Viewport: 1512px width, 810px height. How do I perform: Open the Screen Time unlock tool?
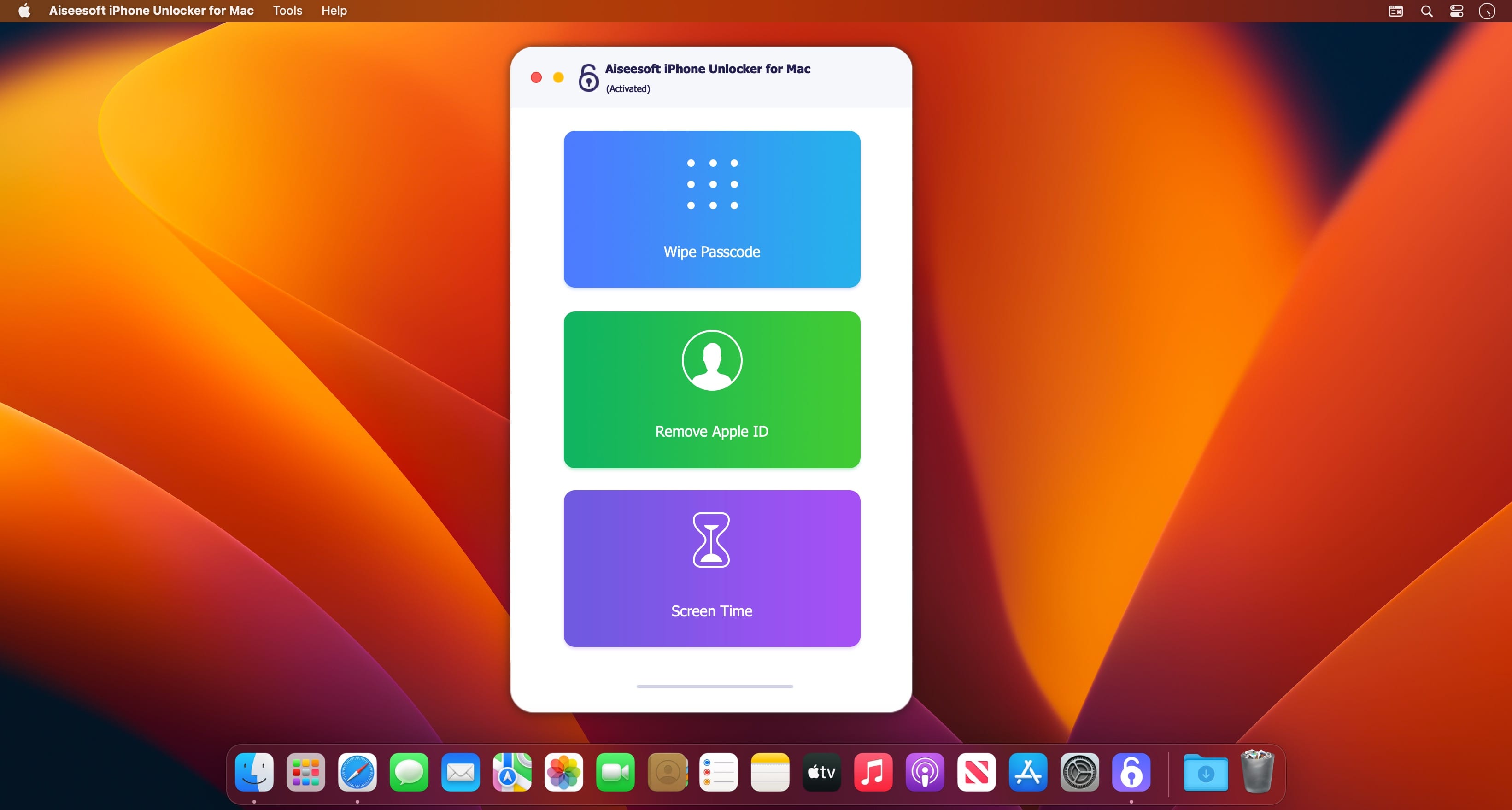pyautogui.click(x=711, y=568)
